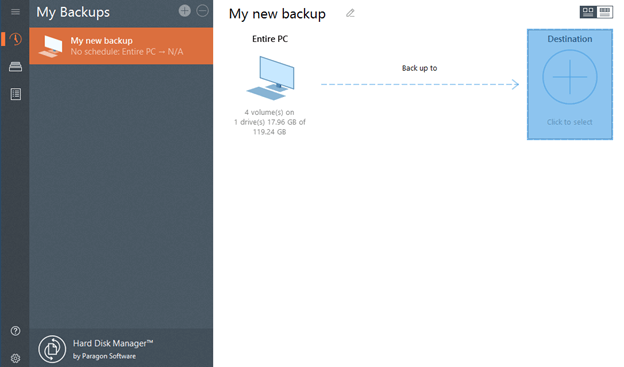Rename backup using the pencil icon
Image resolution: width=624 pixels, height=367 pixels.
[350, 13]
